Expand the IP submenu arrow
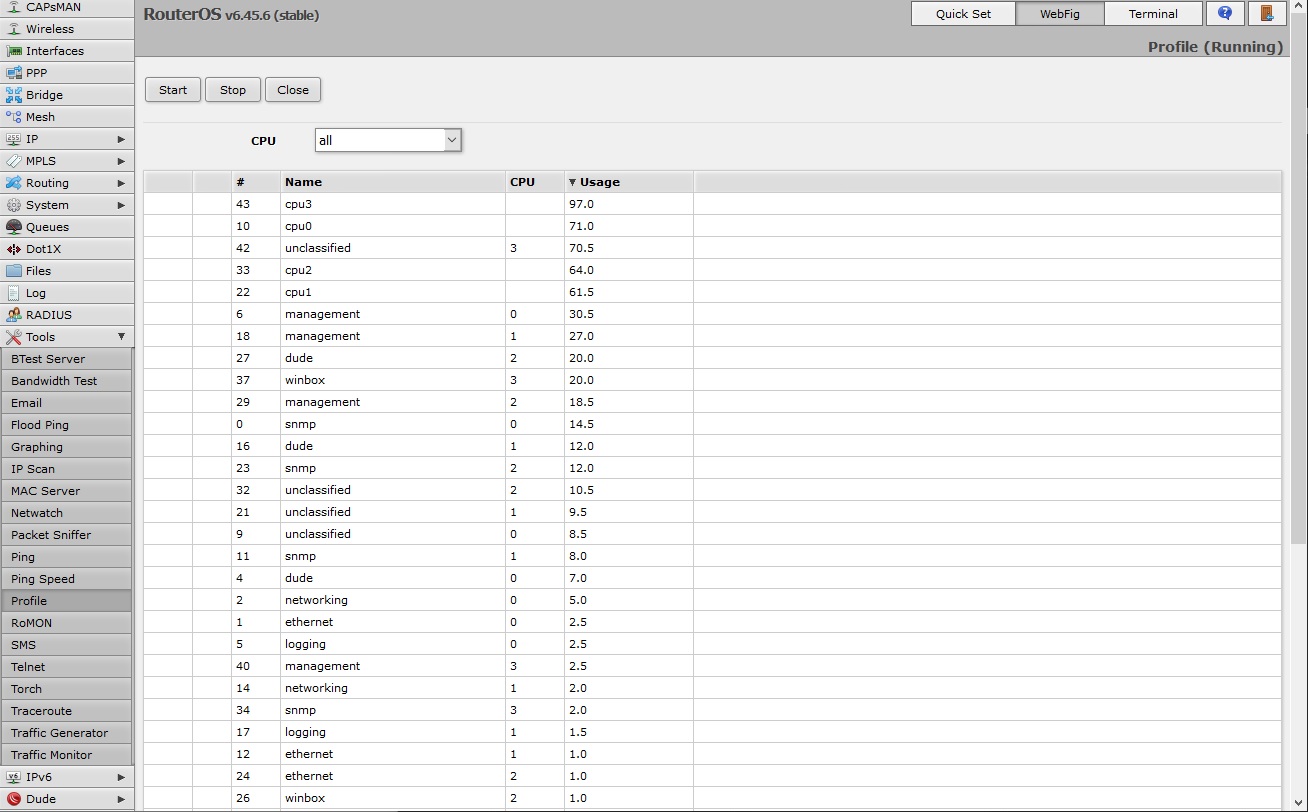 (x=121, y=139)
